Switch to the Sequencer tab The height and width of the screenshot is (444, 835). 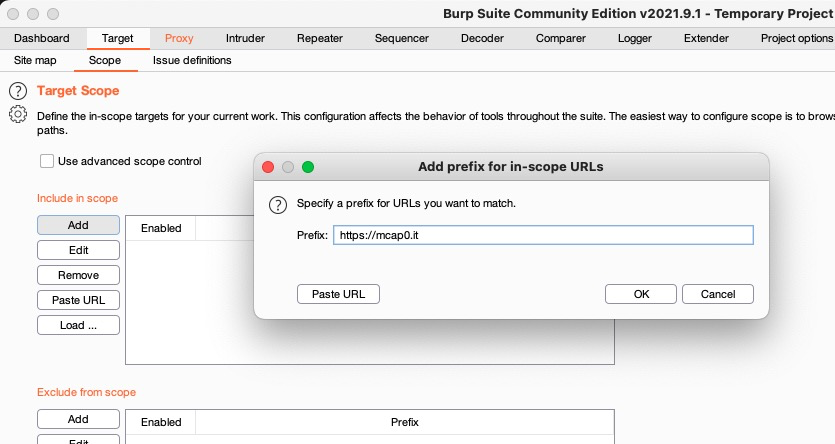402,38
